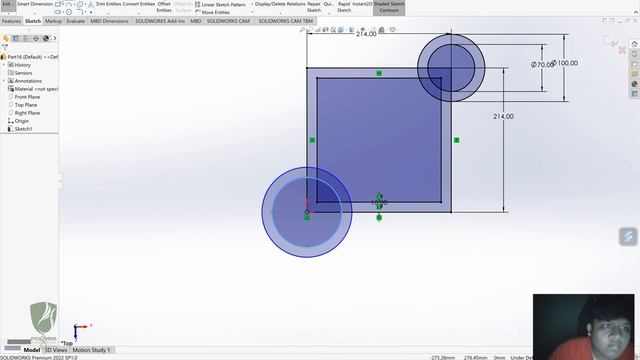The image size is (640, 360).
Task: Select the Sketch Fillet tool
Action: (80, 12)
